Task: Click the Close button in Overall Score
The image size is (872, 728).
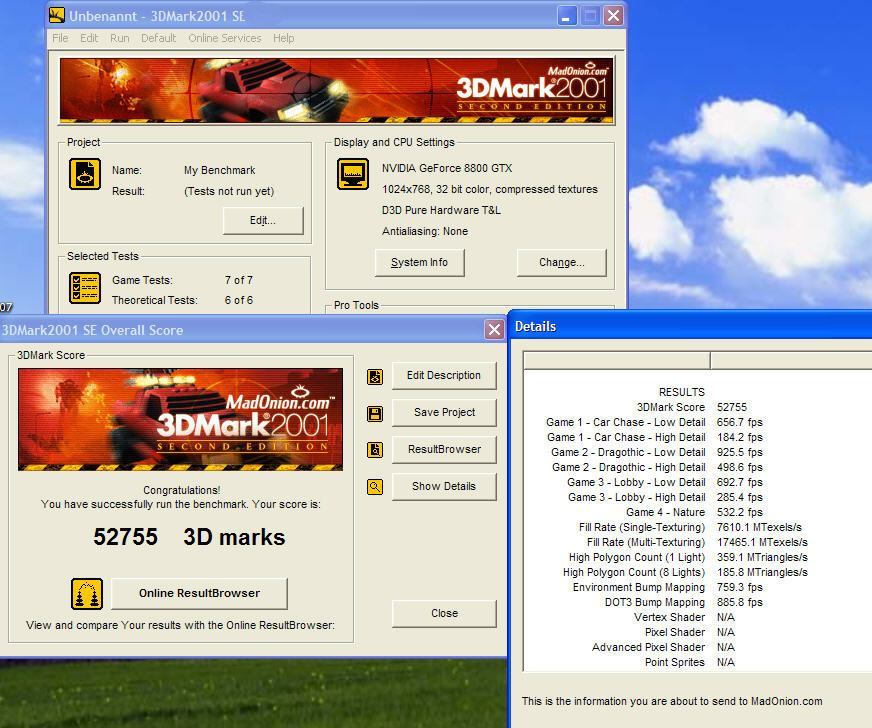Action: point(444,613)
